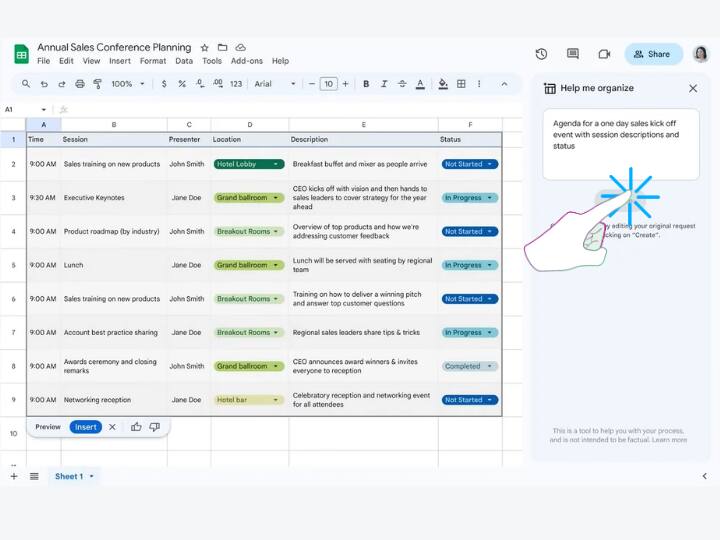The width and height of the screenshot is (720, 540).
Task: Decrease font size with minus button
Action: [312, 84]
